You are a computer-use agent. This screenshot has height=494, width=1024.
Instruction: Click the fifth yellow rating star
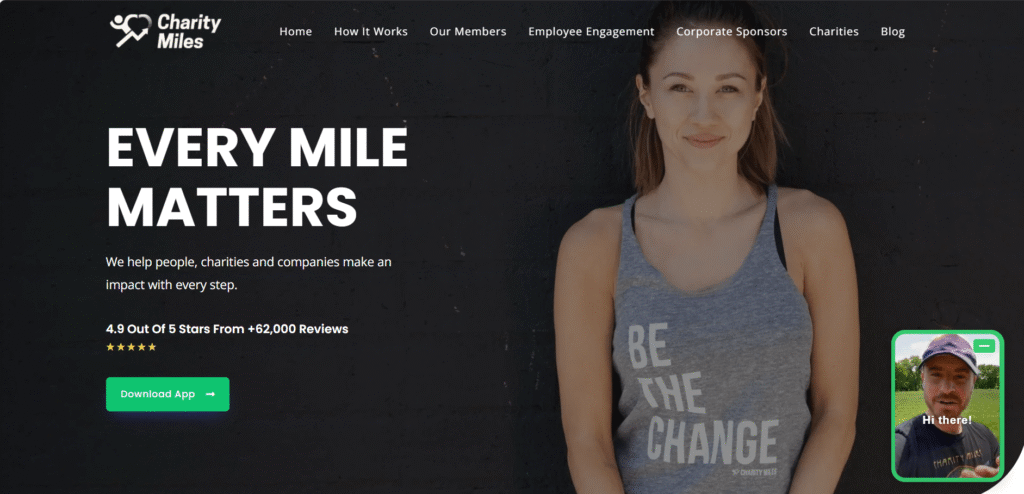152,347
